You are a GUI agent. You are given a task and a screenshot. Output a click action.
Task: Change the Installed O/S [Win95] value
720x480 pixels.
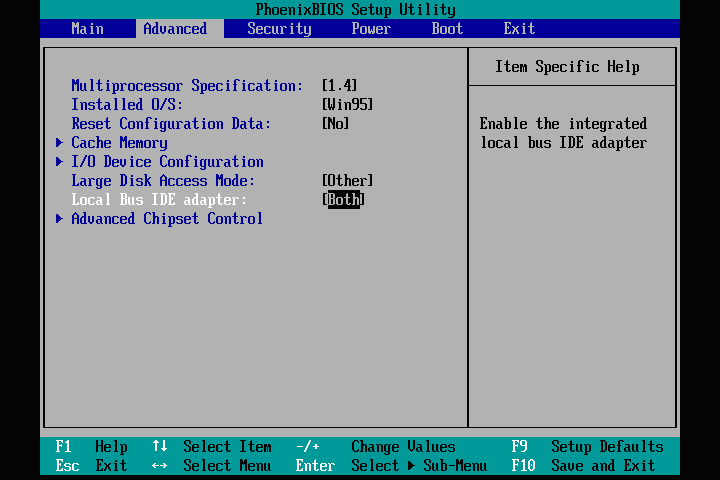tap(347, 105)
